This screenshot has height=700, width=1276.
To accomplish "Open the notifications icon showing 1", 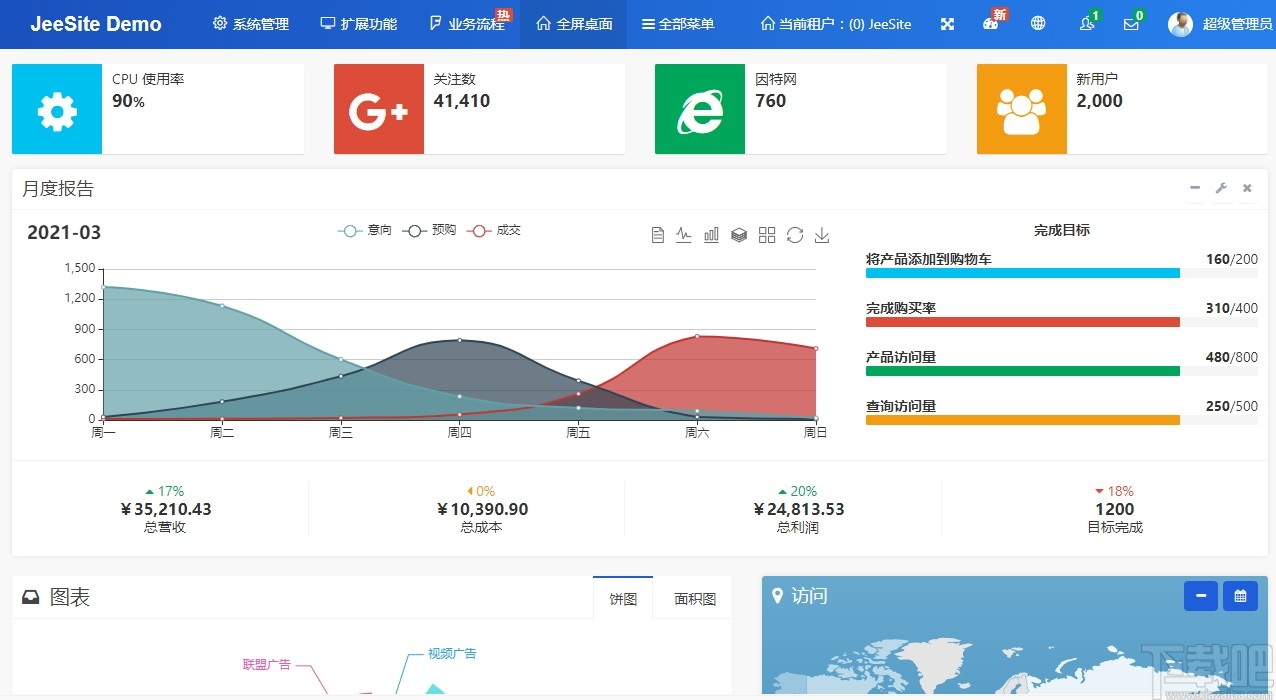I will click(x=1087, y=24).
